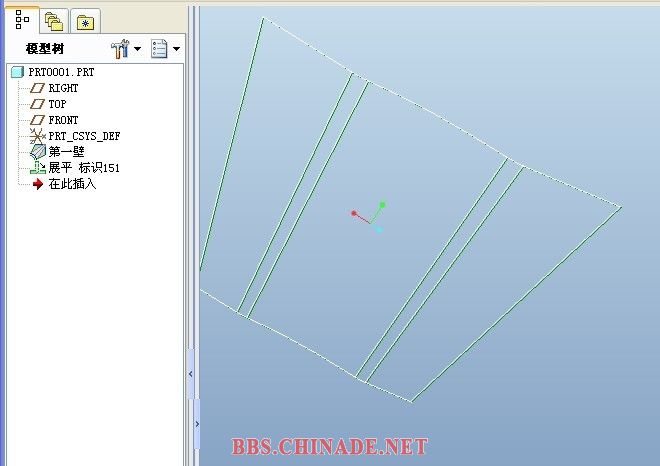Expand the Settings dropdown arrow
The image size is (660, 466).
(x=138, y=48)
